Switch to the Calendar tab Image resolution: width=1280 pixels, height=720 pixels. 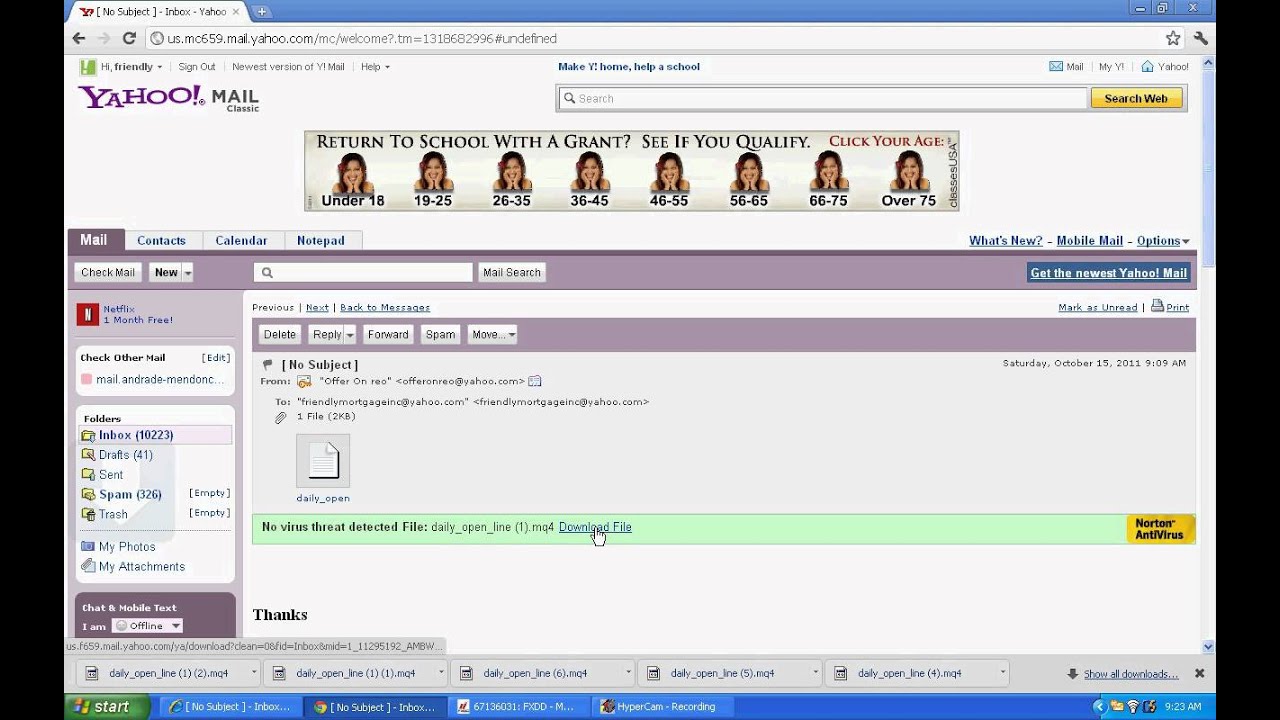point(241,241)
